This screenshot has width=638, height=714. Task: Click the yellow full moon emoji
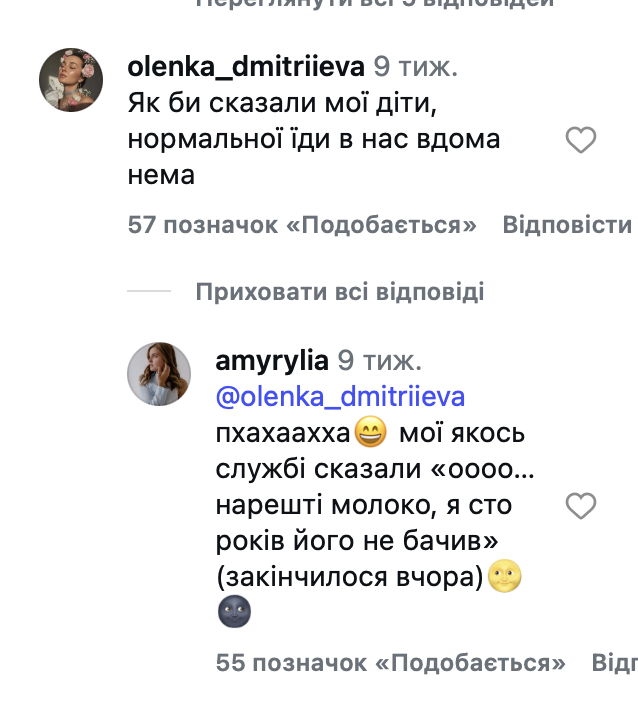[505, 577]
